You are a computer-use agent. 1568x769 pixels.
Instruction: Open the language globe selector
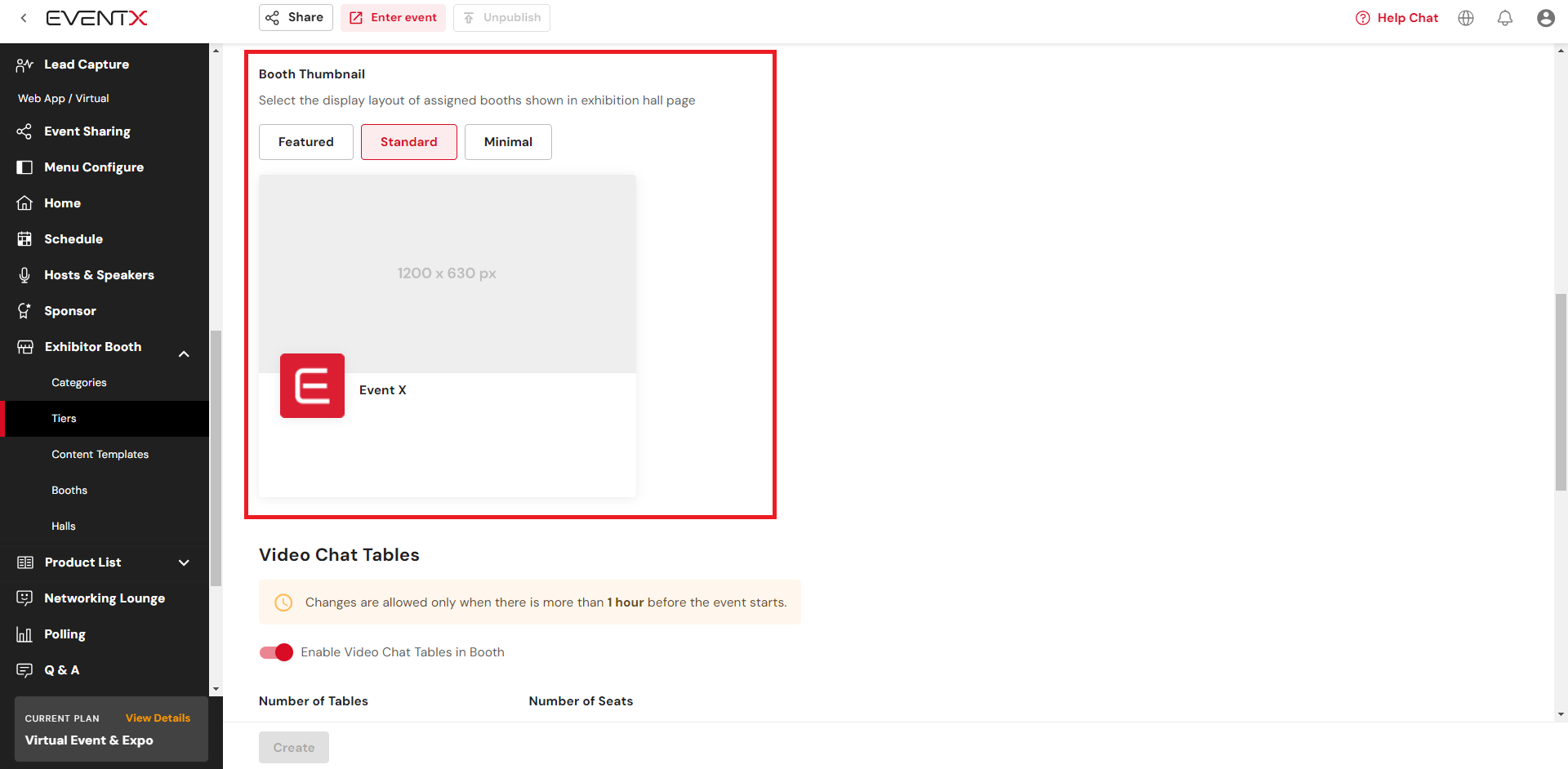(1466, 18)
